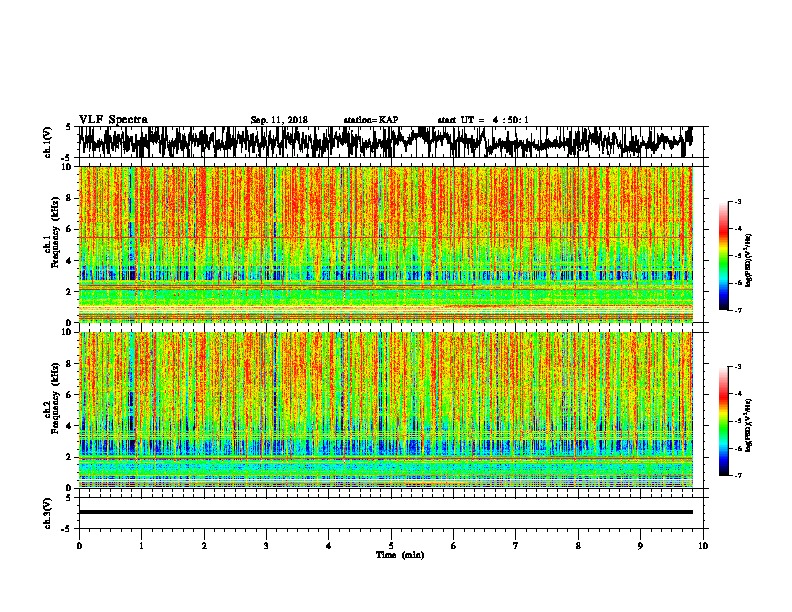
Task: Click the "-7" tick on ch.1 colorbar
Action: click(738, 310)
